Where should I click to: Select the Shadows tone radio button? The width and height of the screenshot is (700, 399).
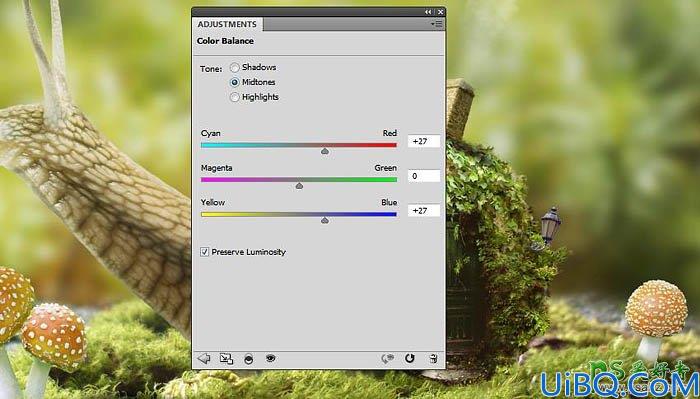point(235,68)
